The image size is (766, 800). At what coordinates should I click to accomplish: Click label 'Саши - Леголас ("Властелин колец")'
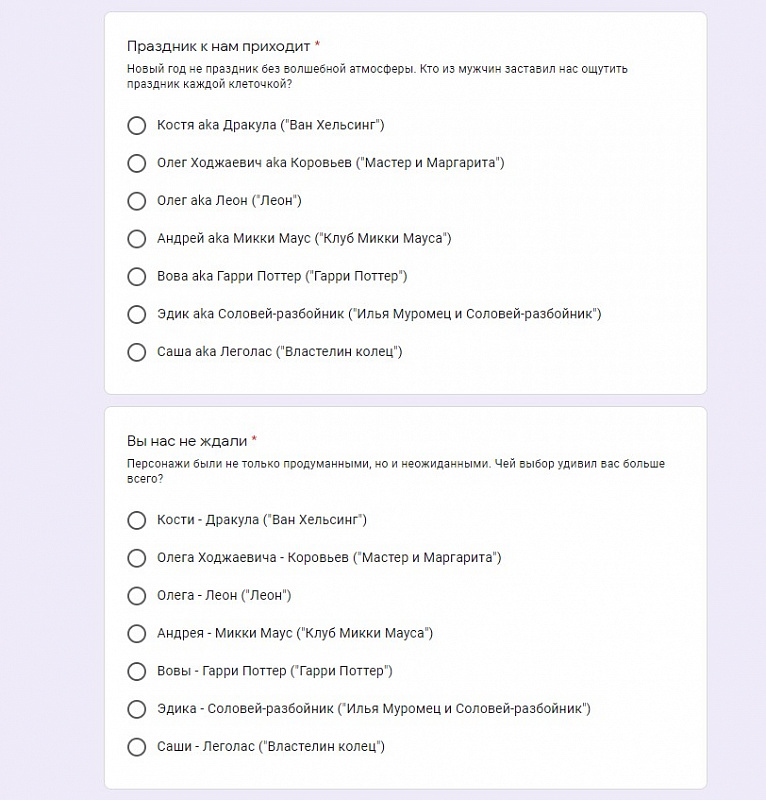coord(270,746)
